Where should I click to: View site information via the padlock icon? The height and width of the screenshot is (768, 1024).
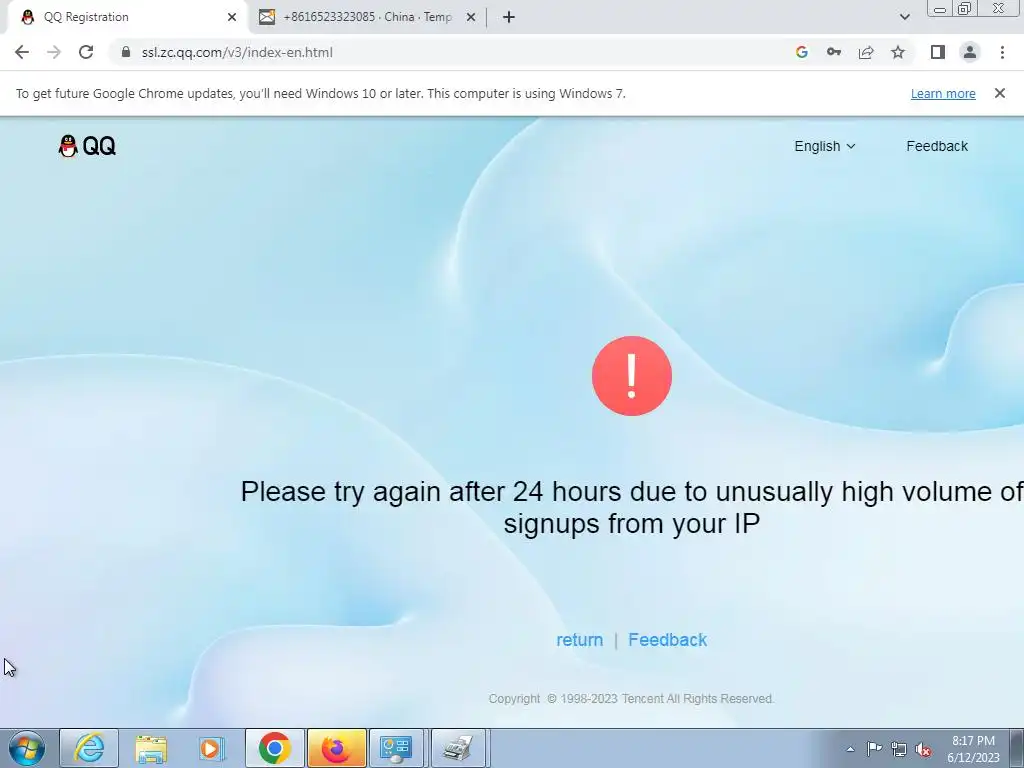pos(126,52)
